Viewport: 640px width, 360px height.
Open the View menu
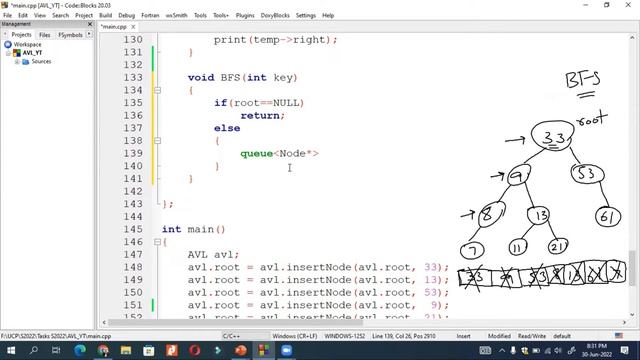click(x=40, y=15)
